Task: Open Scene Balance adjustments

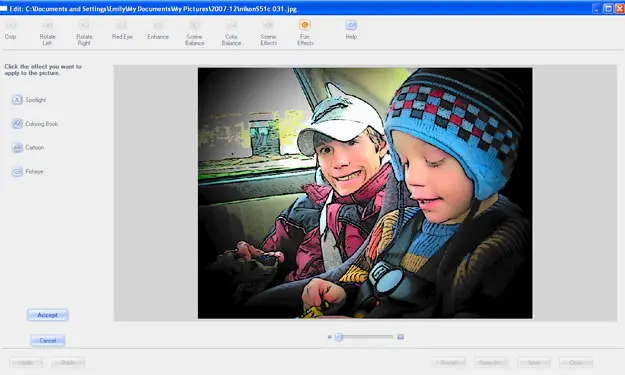Action: click(195, 32)
